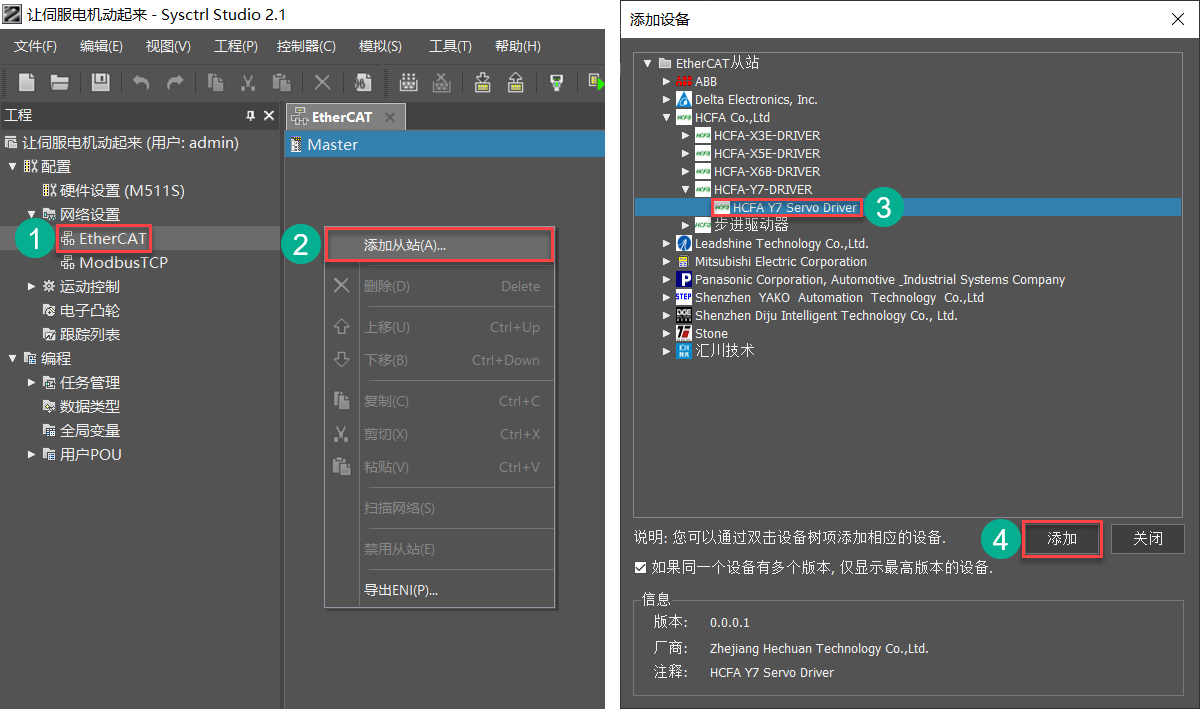Click the find/replace document toolbar icon

[x=362, y=82]
